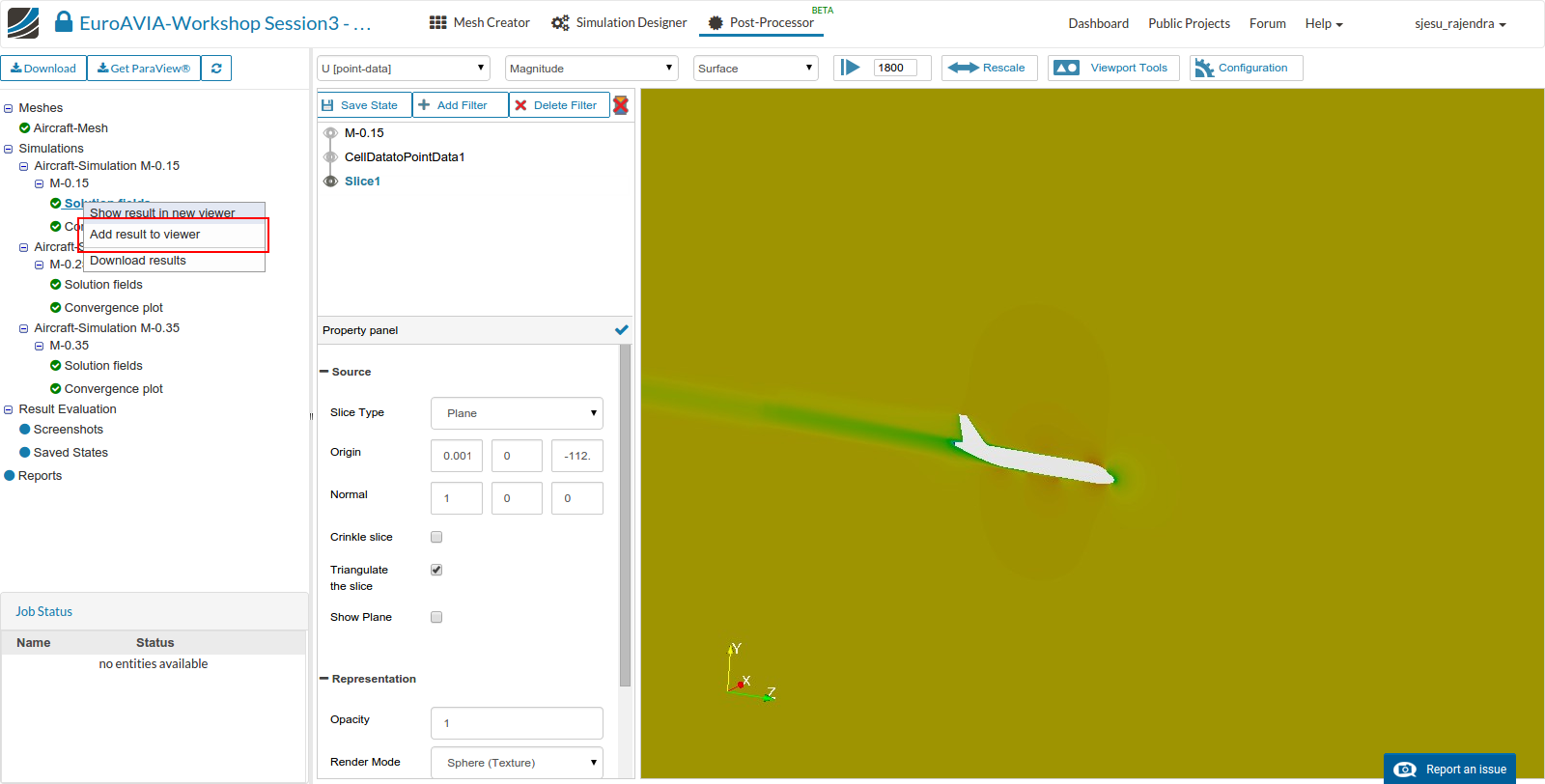Select Show result in new viewer
Image resolution: width=1545 pixels, height=784 pixels.
tap(174, 212)
